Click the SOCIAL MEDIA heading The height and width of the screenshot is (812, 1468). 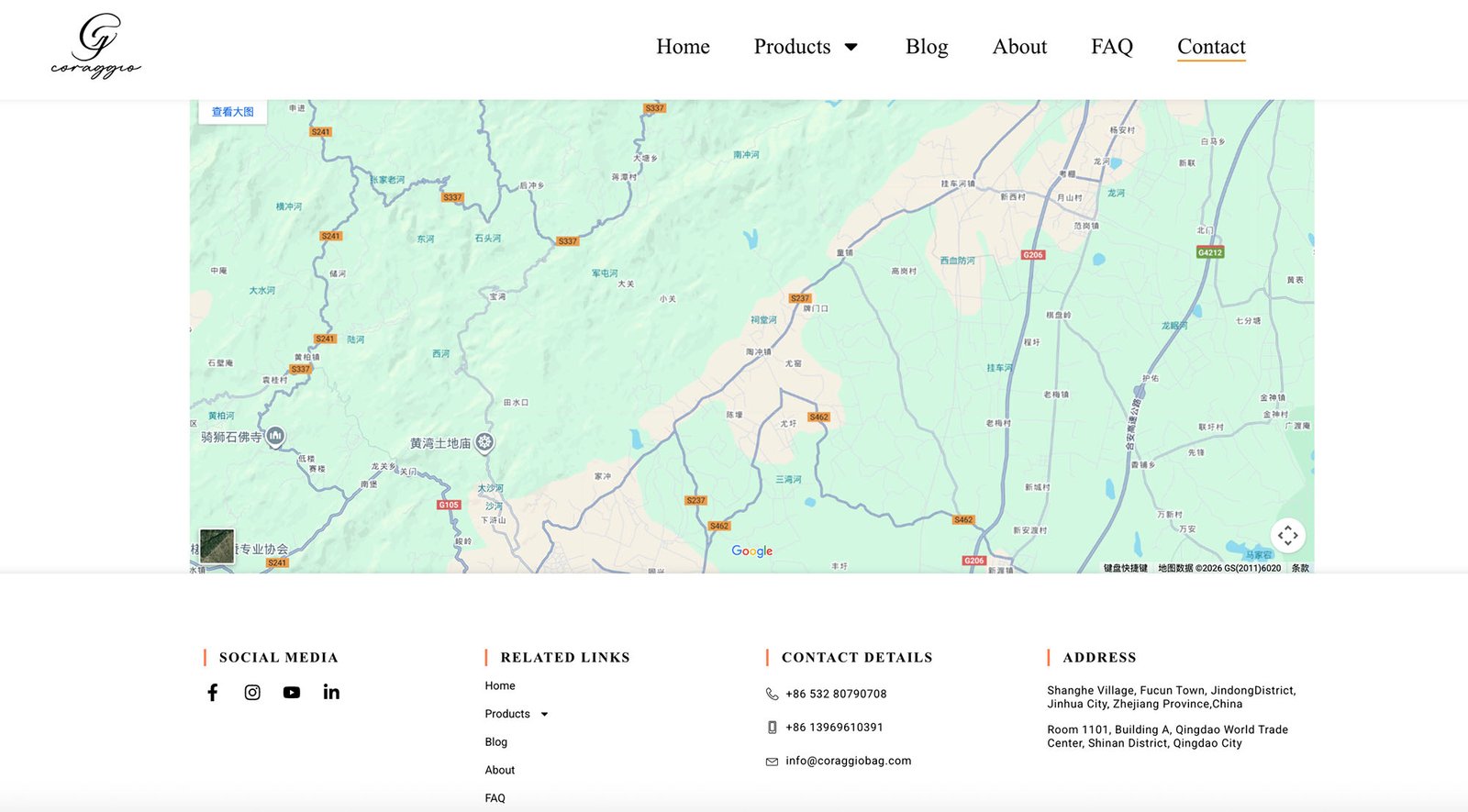pyautogui.click(x=279, y=657)
